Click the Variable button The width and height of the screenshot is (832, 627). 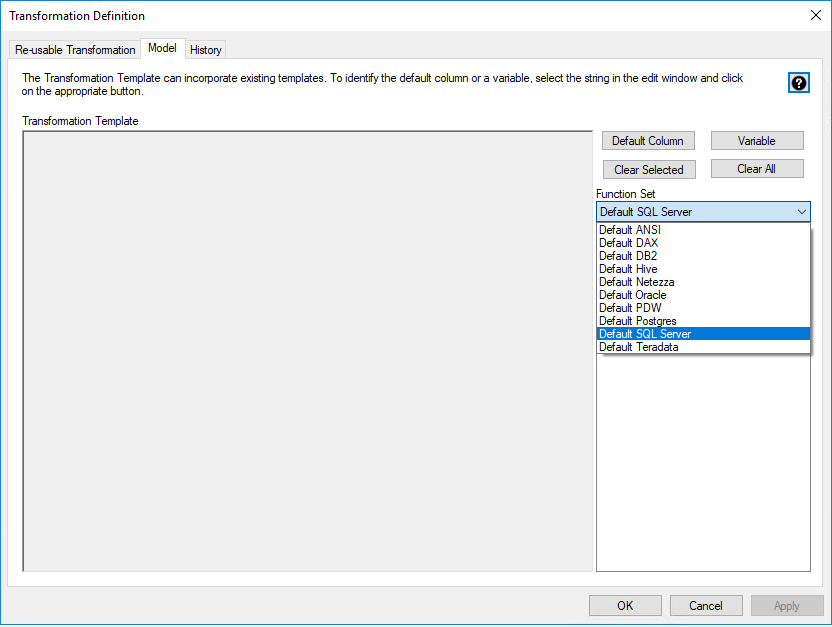point(756,141)
